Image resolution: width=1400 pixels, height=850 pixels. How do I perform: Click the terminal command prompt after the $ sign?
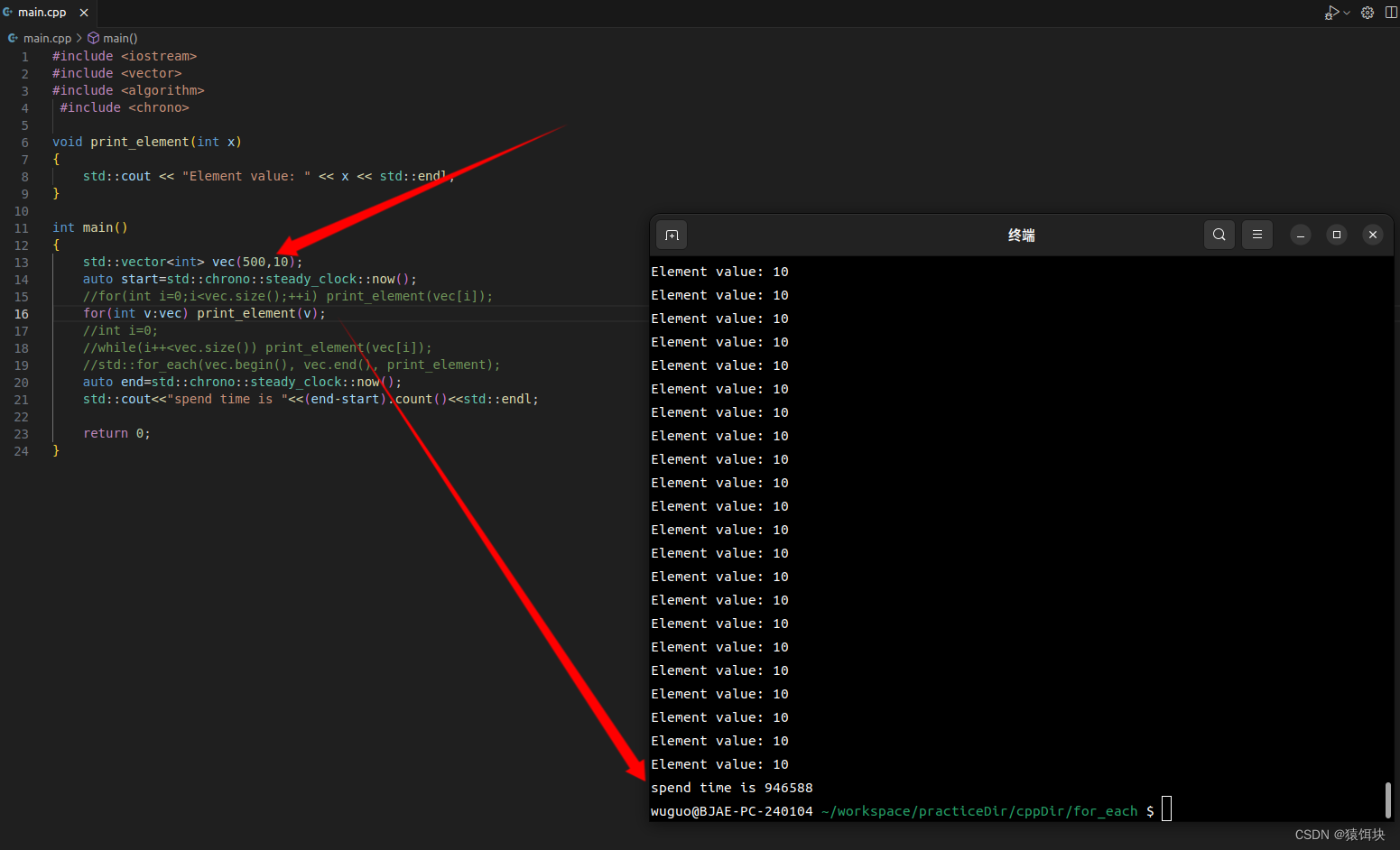coord(1167,810)
